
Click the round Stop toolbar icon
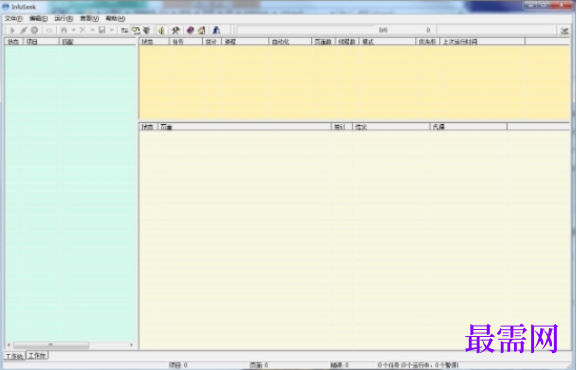(x=34, y=30)
